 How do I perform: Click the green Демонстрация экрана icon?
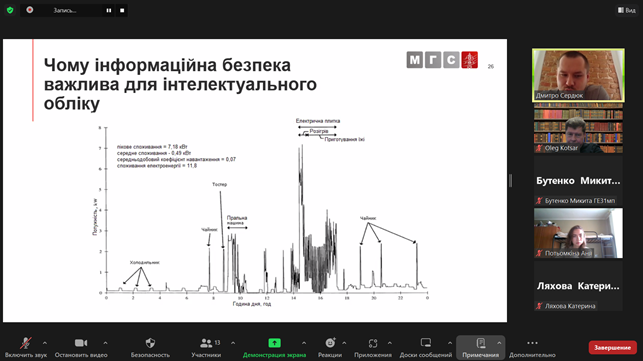tap(274, 343)
